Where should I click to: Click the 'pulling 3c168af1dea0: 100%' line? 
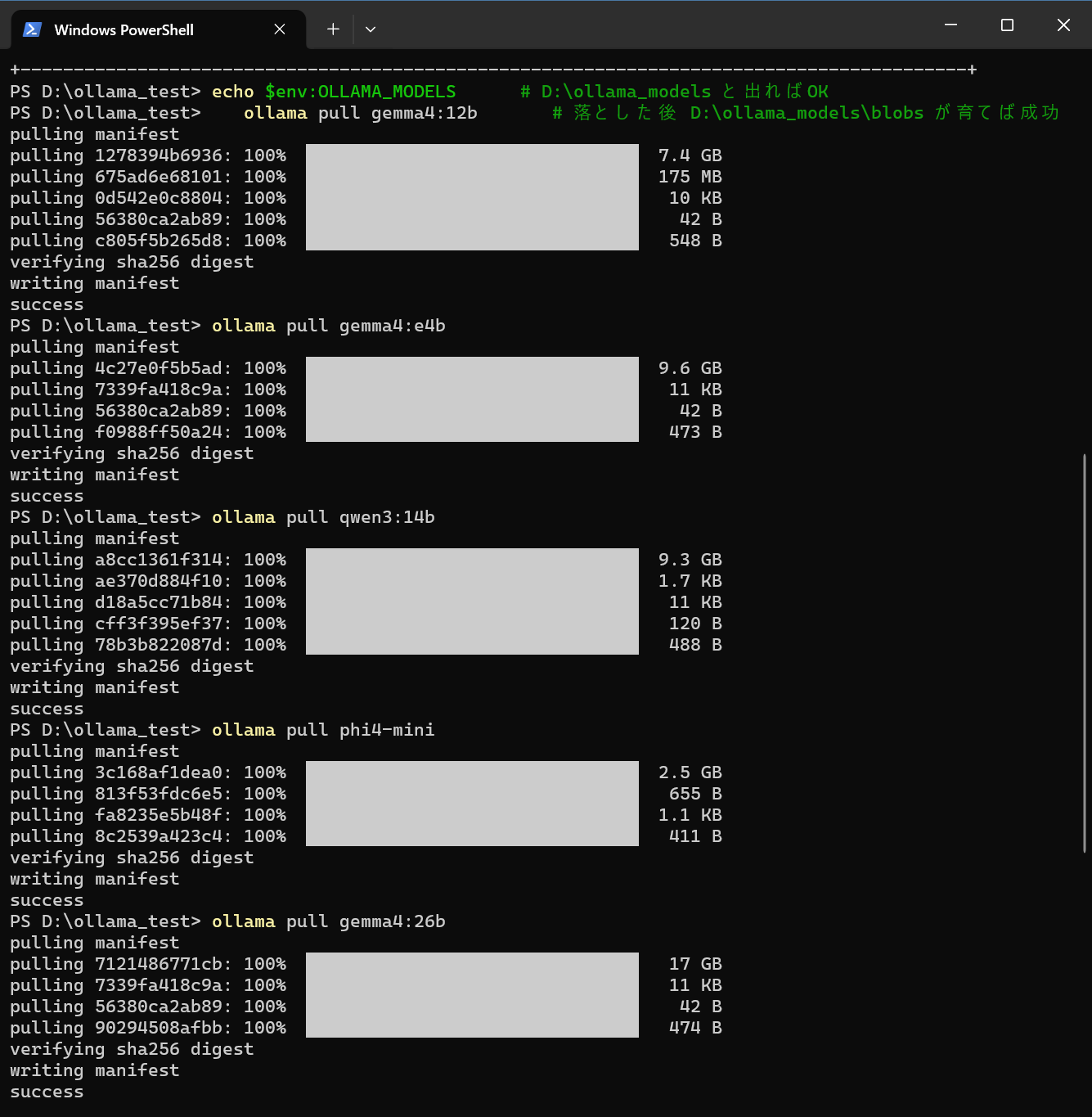pos(148,772)
